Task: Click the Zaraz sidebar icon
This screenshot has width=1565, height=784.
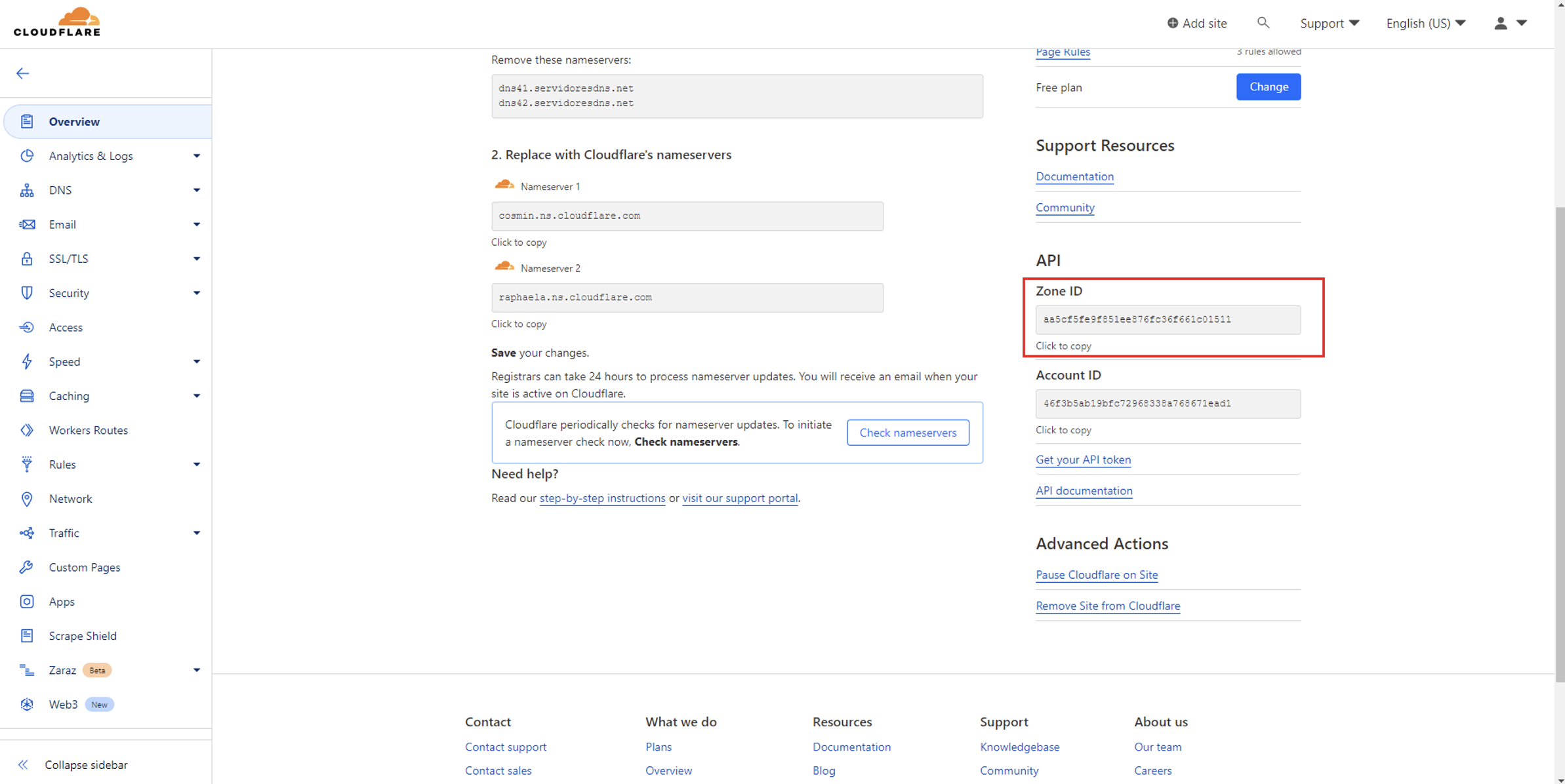Action: point(27,670)
